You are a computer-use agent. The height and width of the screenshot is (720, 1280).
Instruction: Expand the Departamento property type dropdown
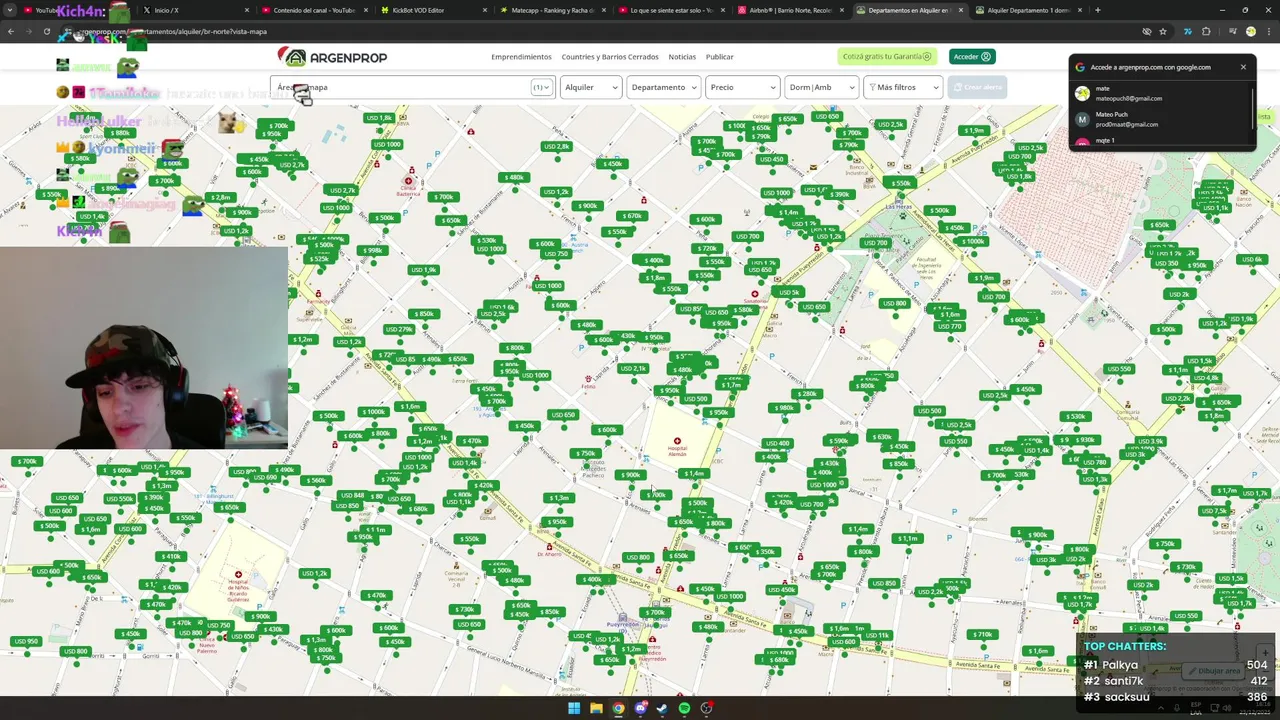(663, 87)
